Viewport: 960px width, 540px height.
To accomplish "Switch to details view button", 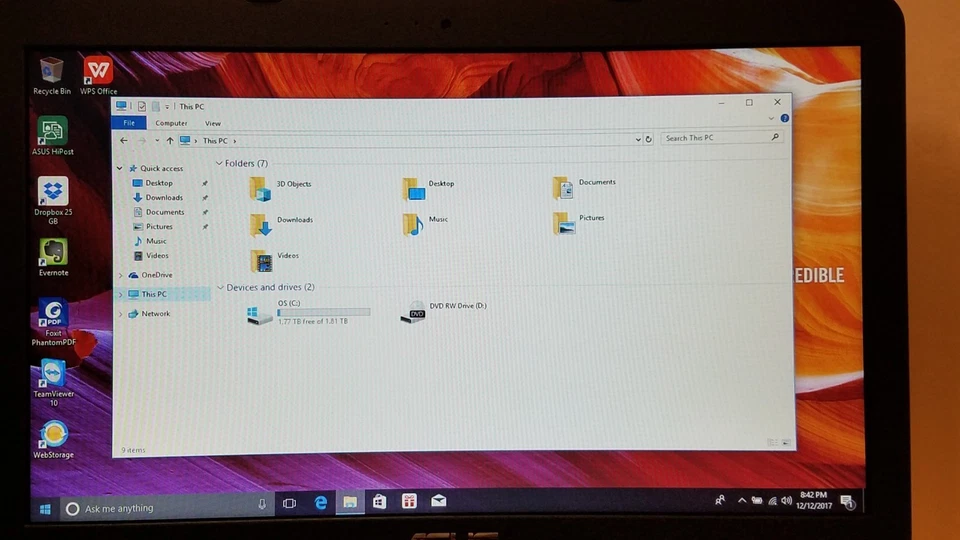I will pos(773,442).
